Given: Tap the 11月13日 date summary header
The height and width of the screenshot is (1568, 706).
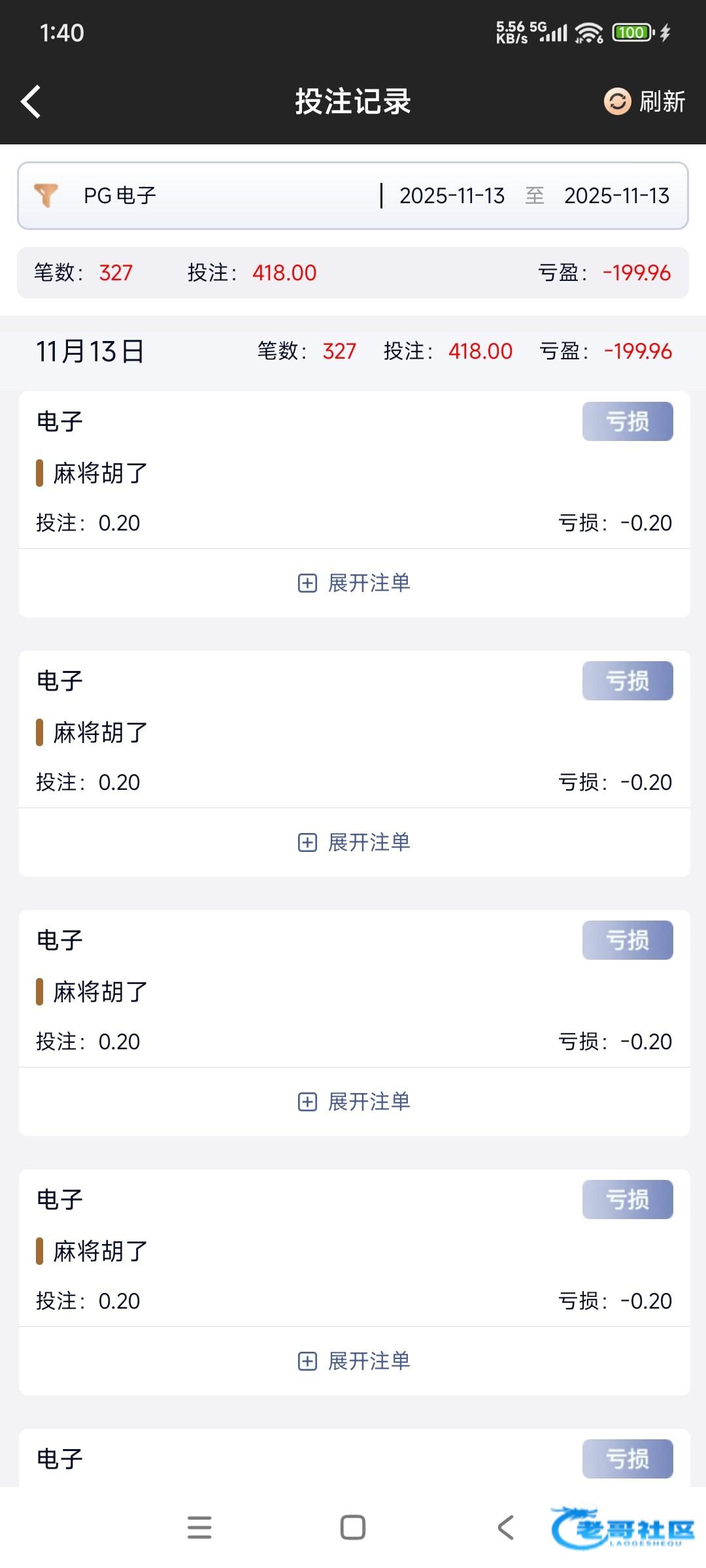Looking at the screenshot, I should tap(90, 351).
